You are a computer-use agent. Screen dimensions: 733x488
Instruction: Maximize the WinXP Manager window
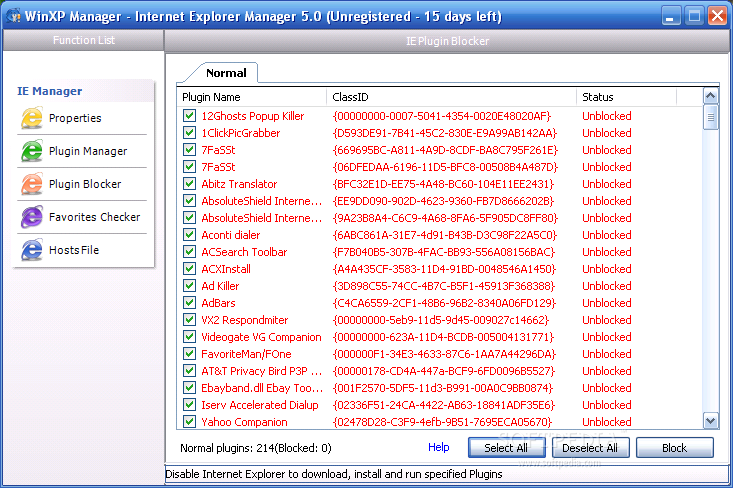point(694,16)
